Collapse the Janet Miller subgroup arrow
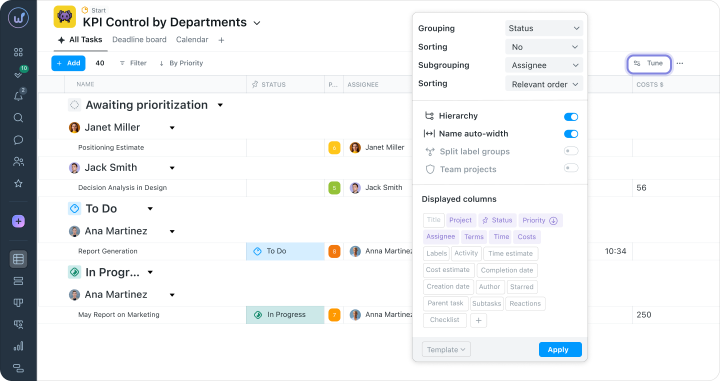The width and height of the screenshot is (720, 381). pyautogui.click(x=172, y=128)
